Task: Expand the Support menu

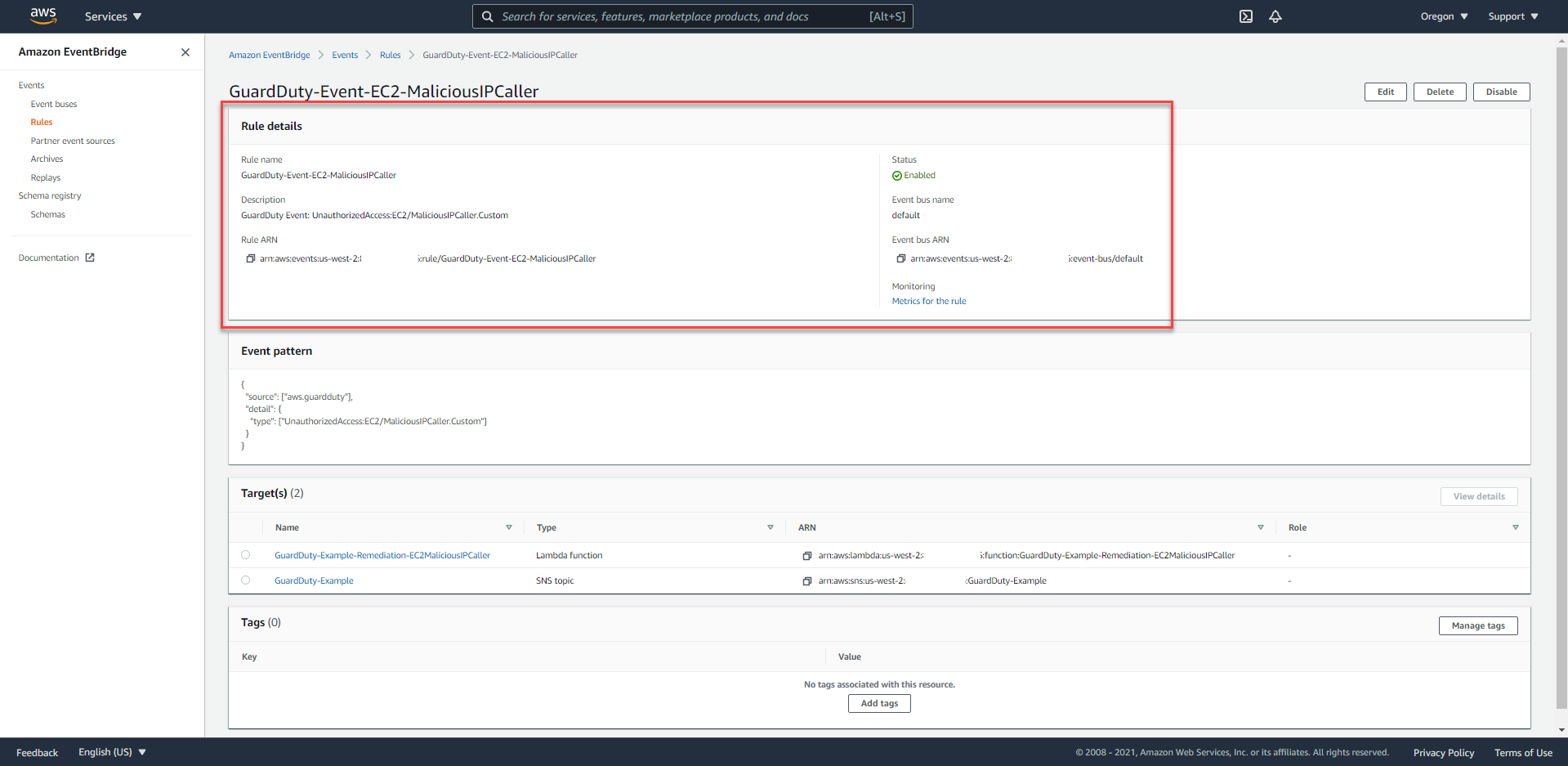Action: tap(1513, 16)
